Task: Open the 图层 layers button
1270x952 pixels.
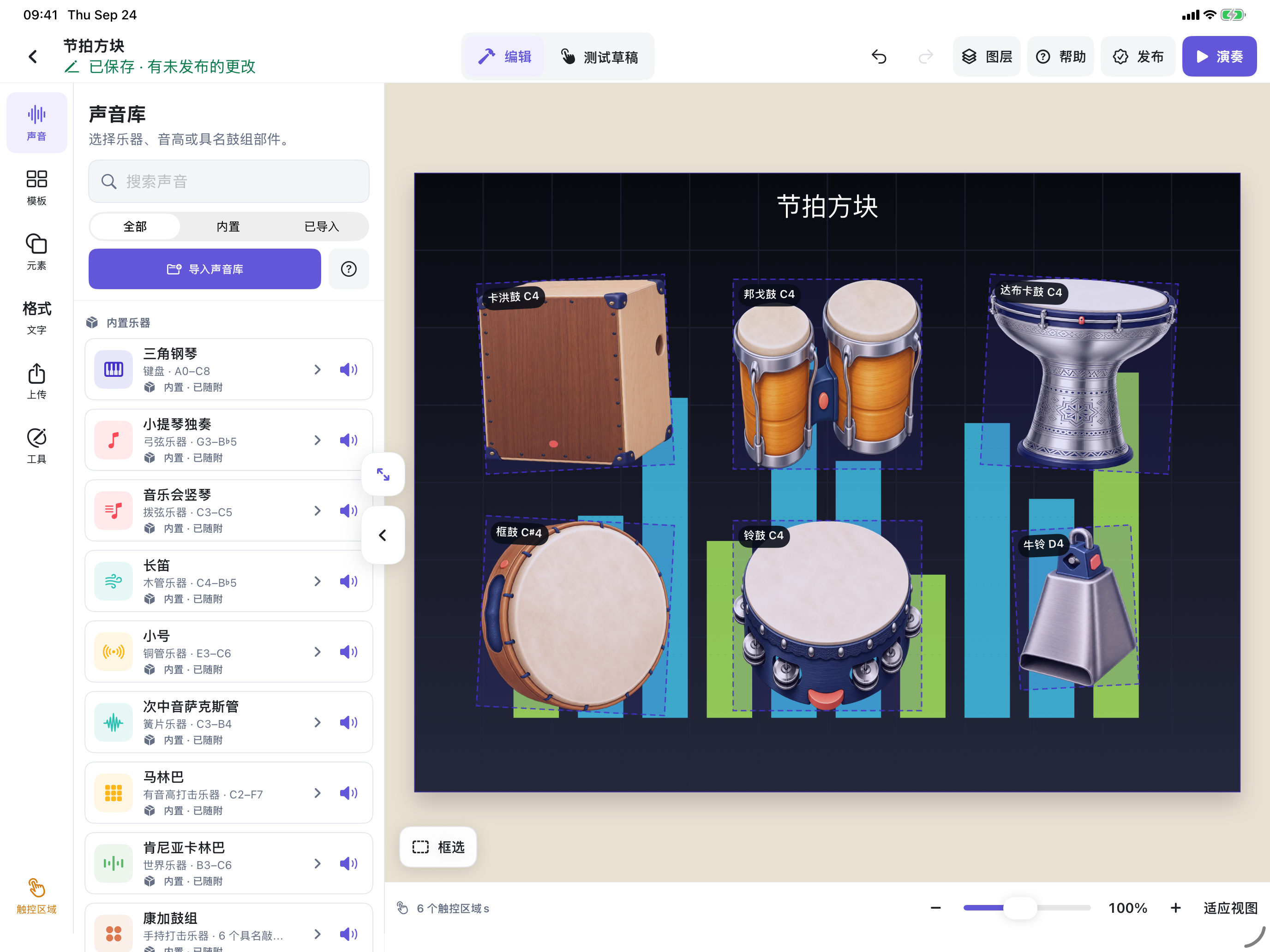Action: coord(986,56)
